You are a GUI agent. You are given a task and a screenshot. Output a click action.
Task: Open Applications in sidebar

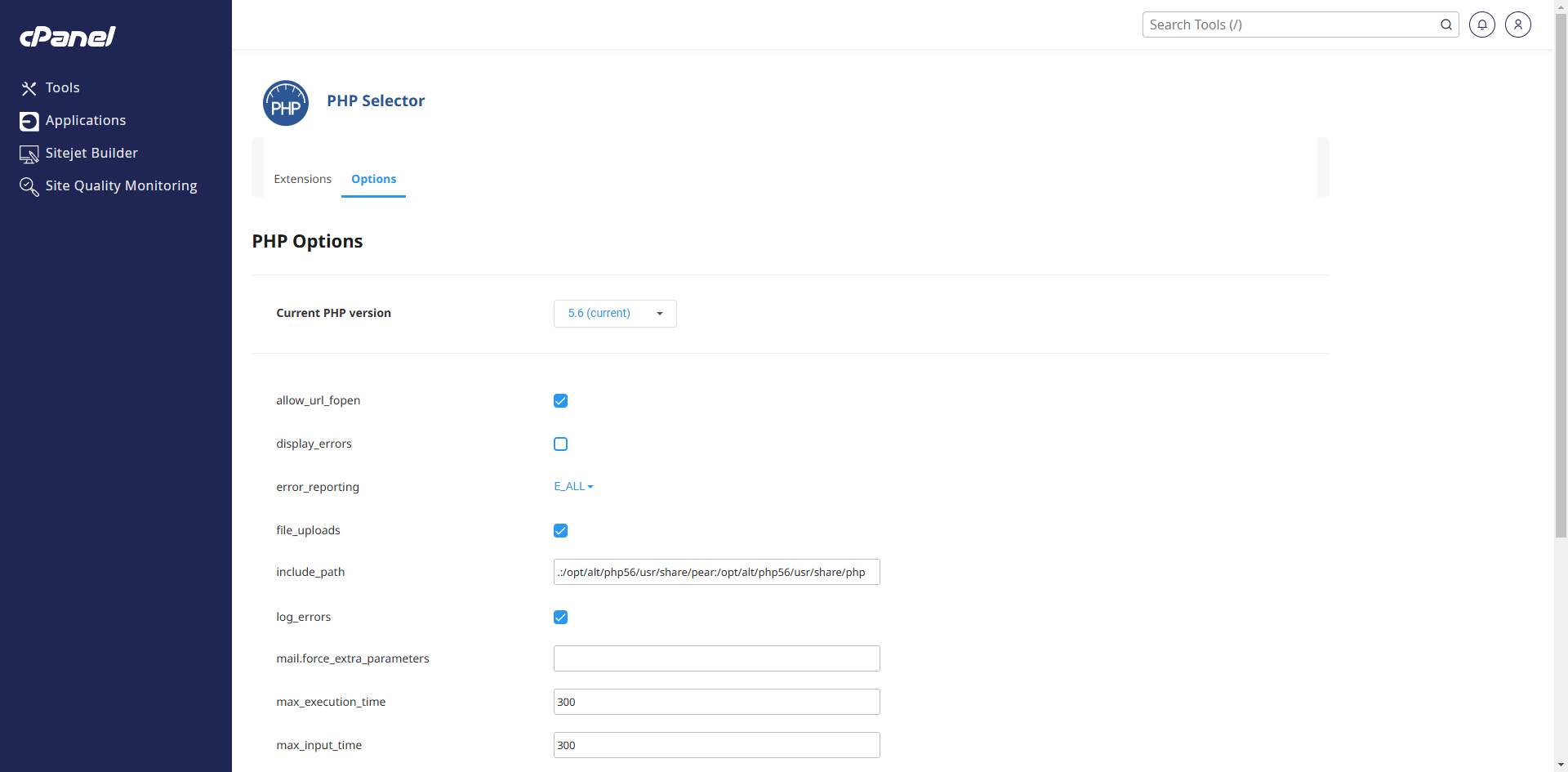pyautogui.click(x=86, y=120)
